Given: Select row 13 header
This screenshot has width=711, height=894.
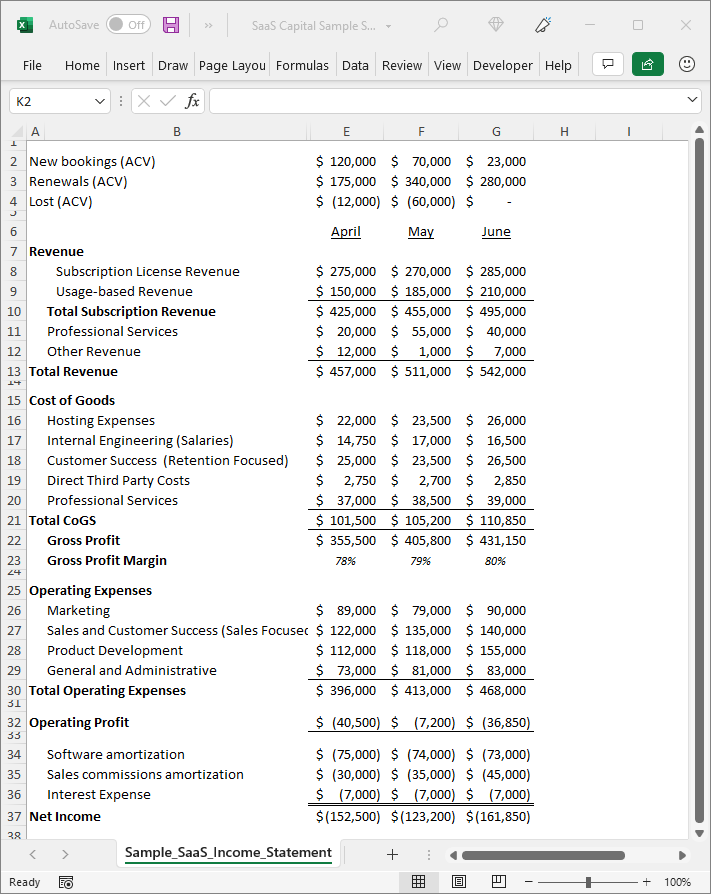Looking at the screenshot, I should tap(14, 372).
